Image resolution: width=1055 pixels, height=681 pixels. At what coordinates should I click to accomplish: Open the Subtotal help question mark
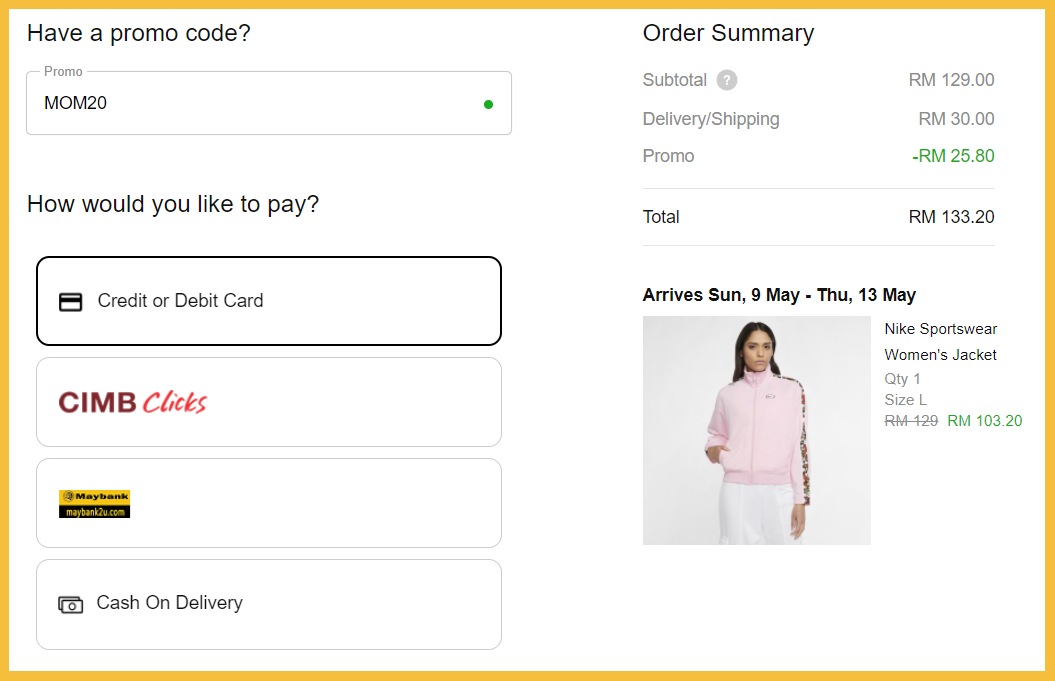tap(727, 81)
